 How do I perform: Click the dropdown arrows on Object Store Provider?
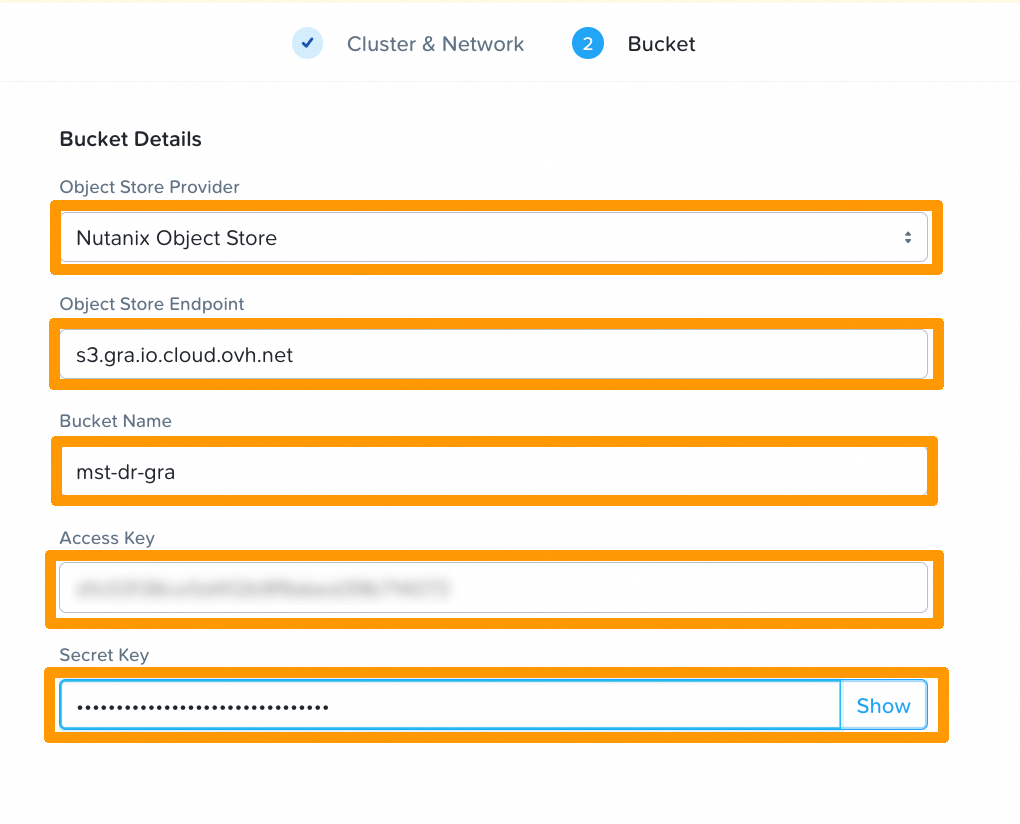908,237
